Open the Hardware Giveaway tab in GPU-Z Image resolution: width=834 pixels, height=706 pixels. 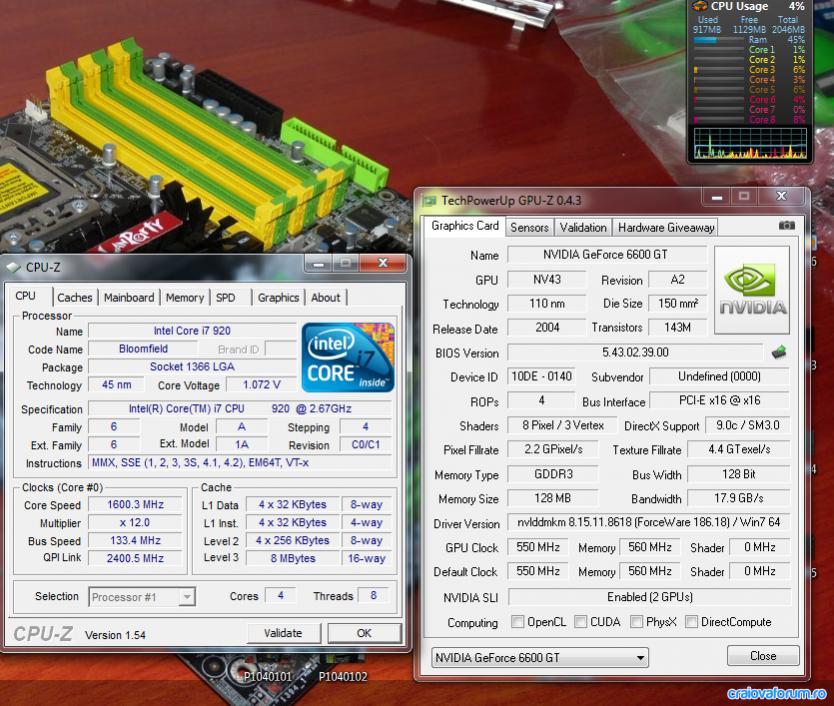click(x=666, y=228)
